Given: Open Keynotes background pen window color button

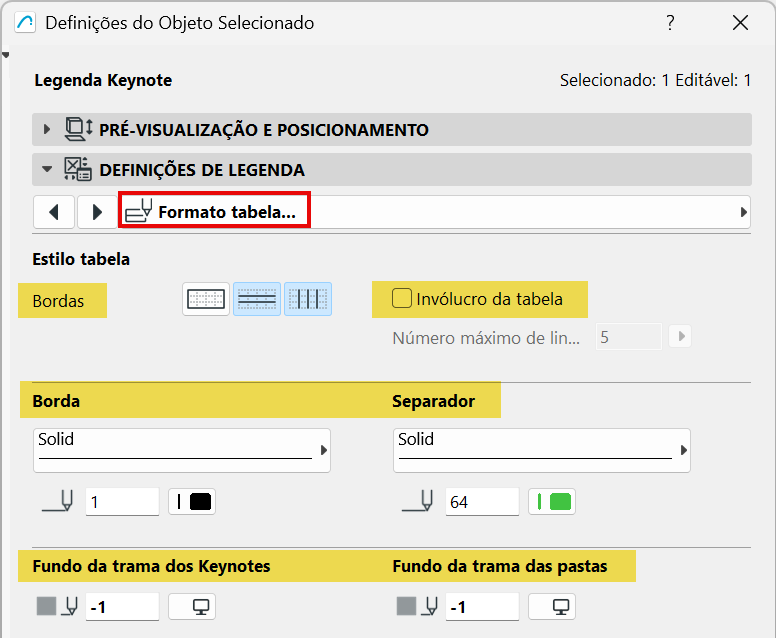Looking at the screenshot, I should [x=192, y=606].
